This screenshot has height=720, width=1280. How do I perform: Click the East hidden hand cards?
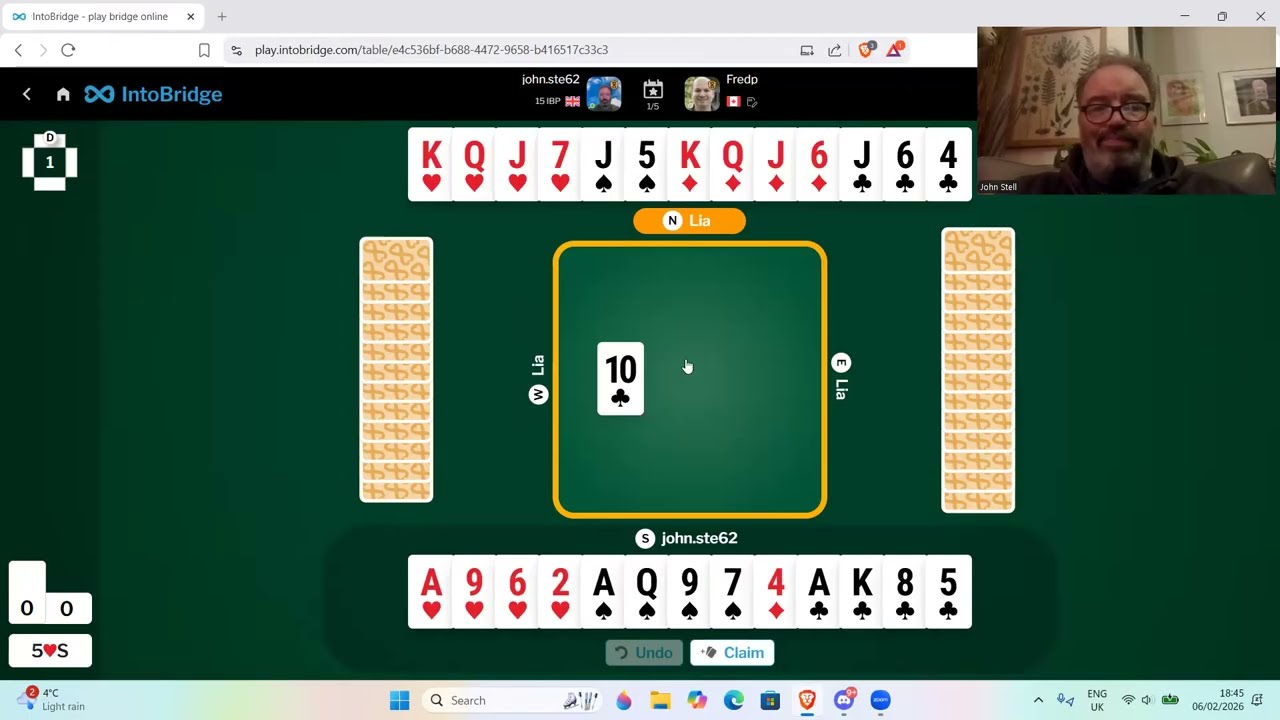(x=978, y=370)
